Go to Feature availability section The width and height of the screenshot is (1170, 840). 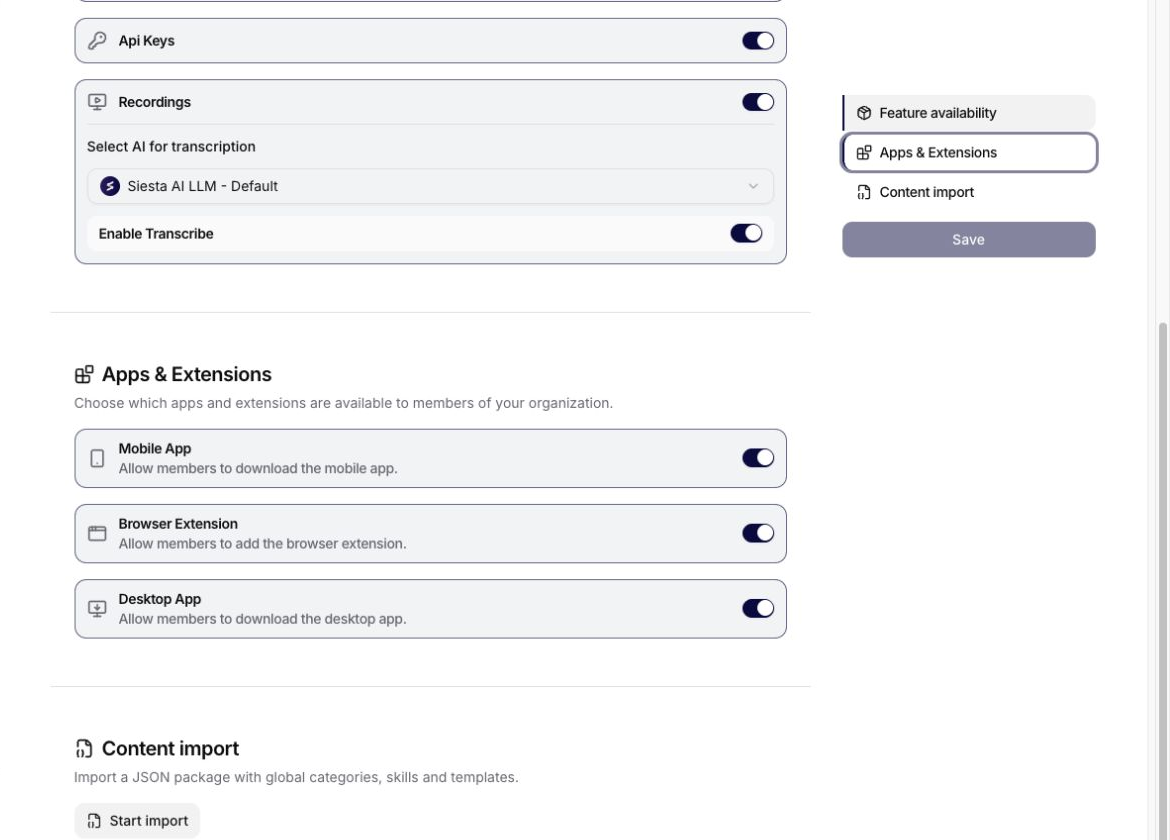969,113
